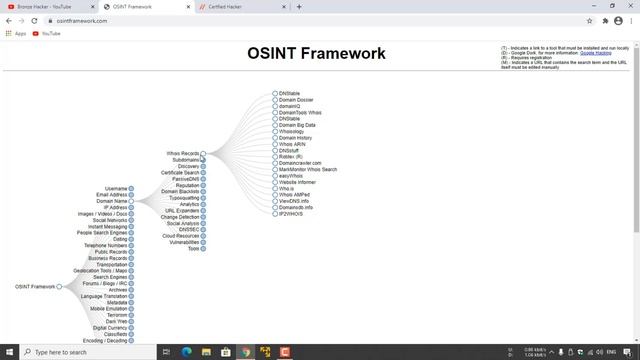
Task: Open the Apps bookmarks shortcut
Action: click(x=16, y=33)
